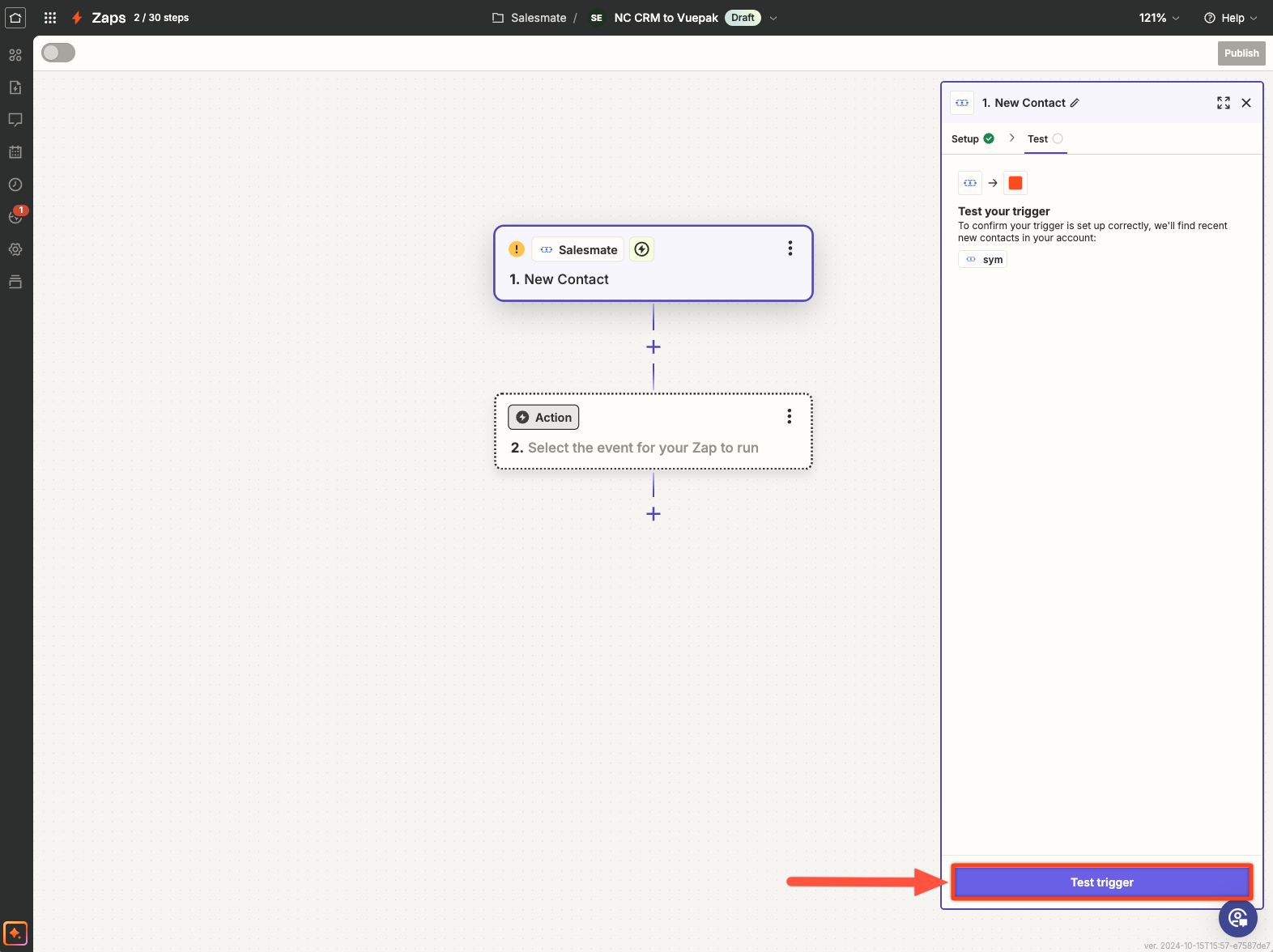
Task: Open three-dot menu on Action step
Action: pyautogui.click(x=789, y=416)
